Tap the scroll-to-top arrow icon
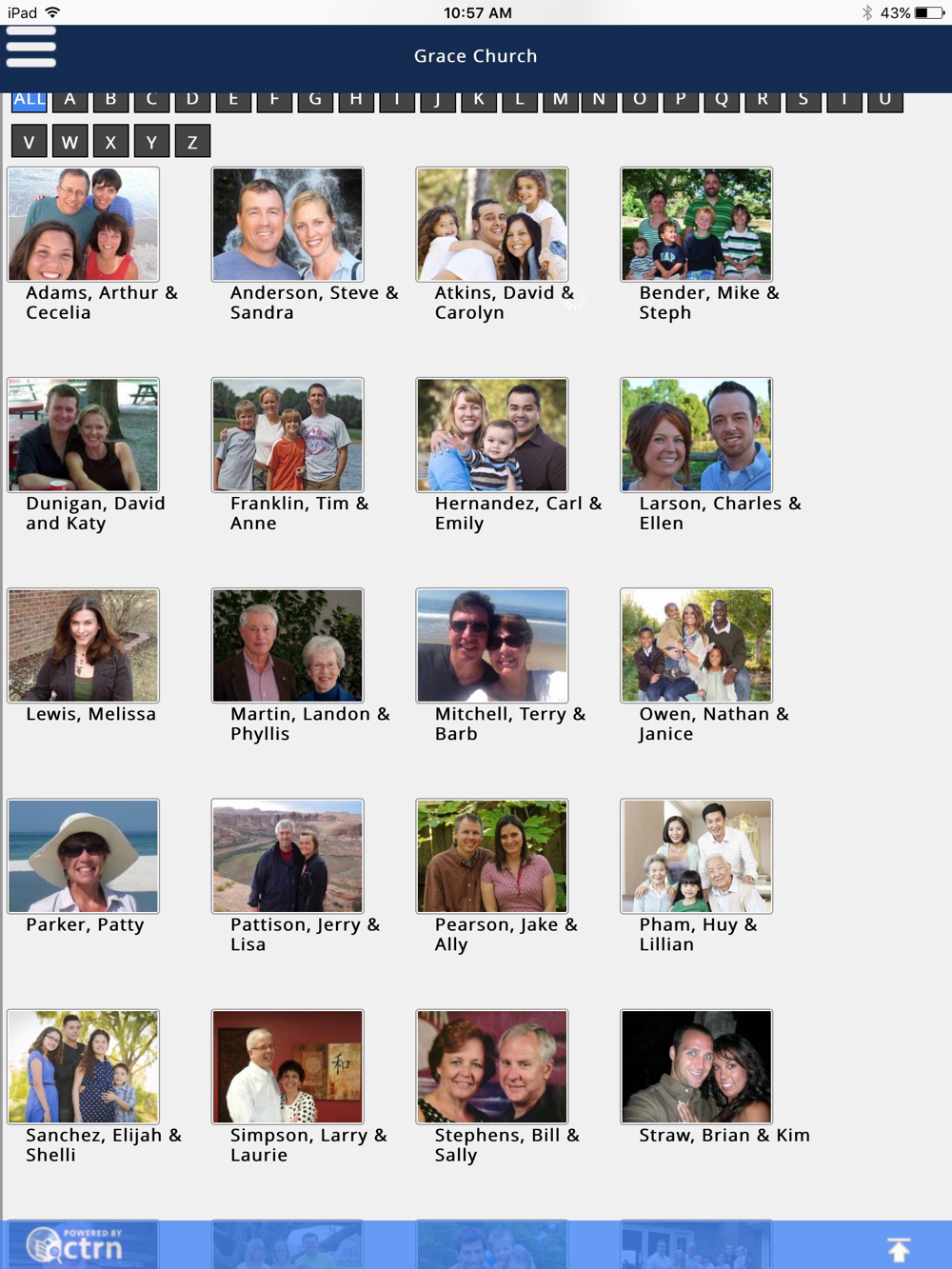 (x=899, y=1249)
